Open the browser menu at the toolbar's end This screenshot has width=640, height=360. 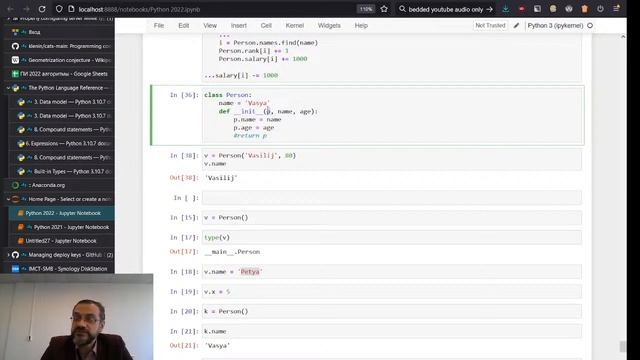[616, 9]
